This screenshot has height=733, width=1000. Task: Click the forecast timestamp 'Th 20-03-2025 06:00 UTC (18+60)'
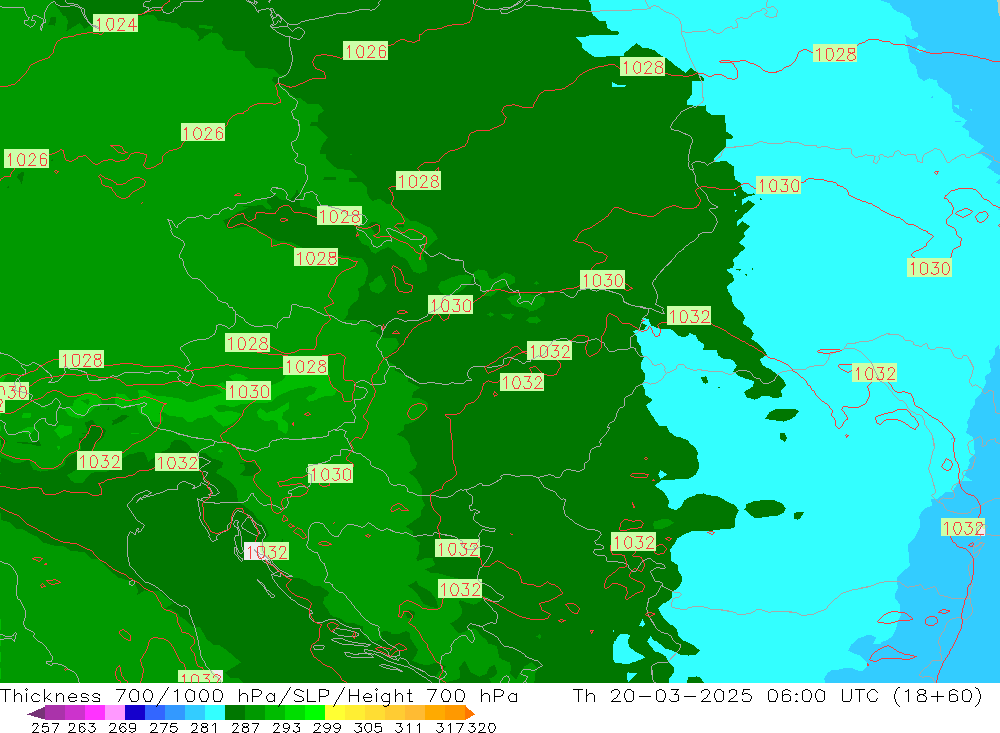tap(777, 695)
